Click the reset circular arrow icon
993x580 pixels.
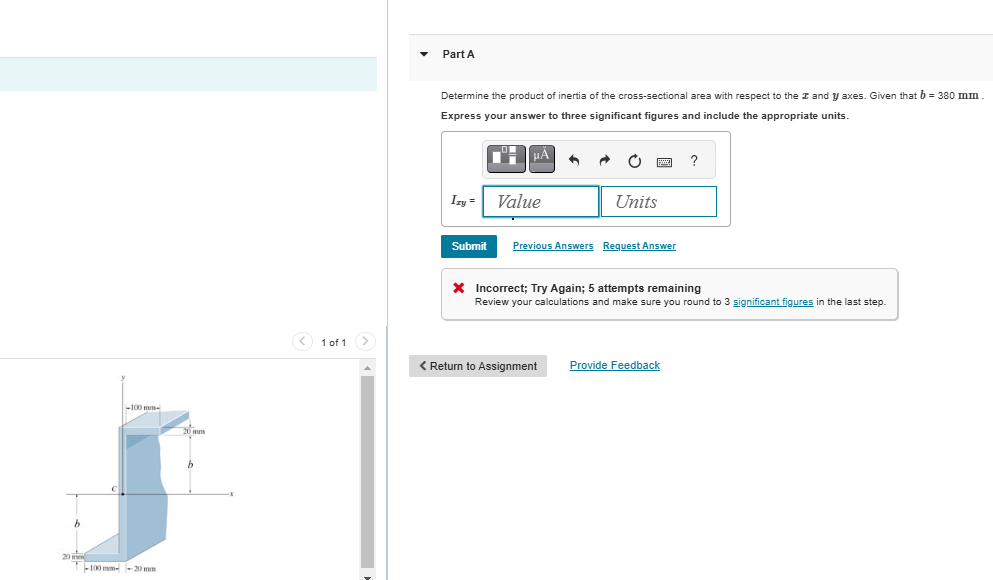coord(635,161)
